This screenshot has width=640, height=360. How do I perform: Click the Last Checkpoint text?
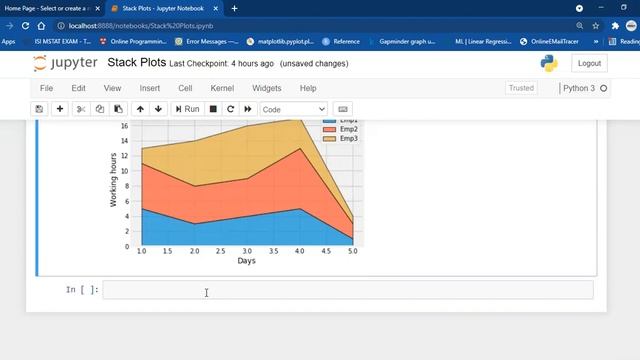[x=221, y=64]
